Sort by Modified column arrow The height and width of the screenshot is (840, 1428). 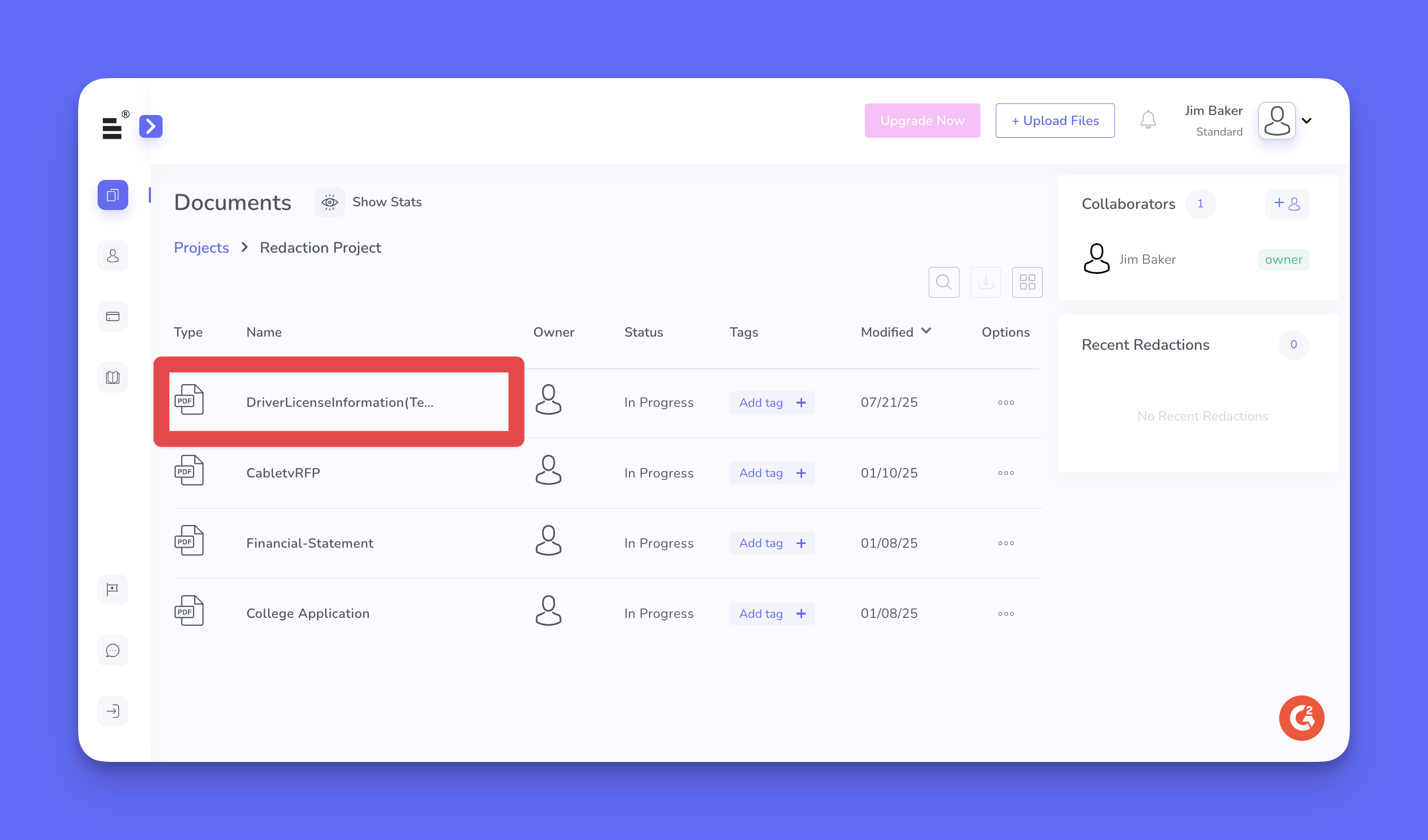pos(926,331)
